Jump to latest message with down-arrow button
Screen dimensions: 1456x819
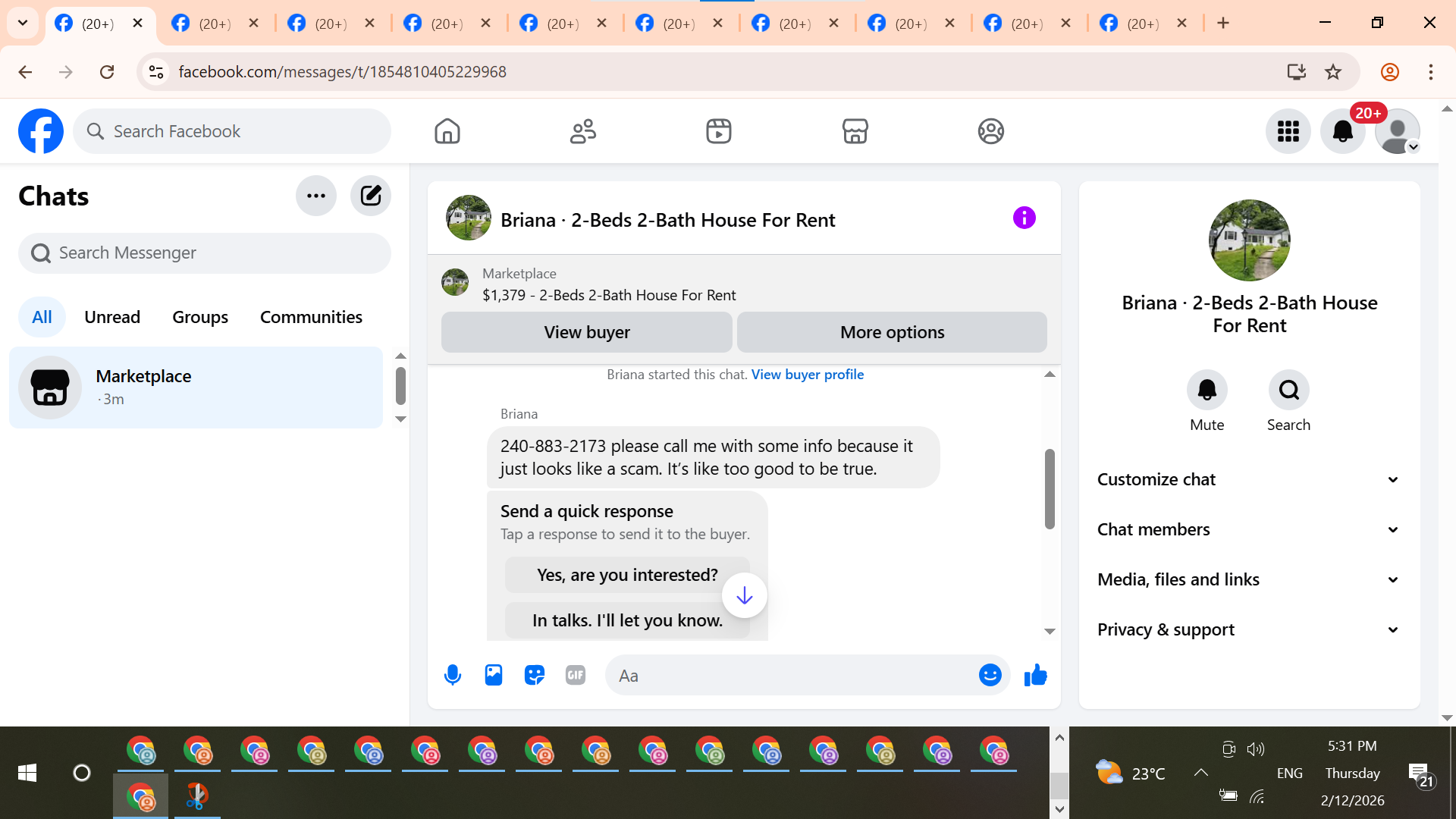(x=745, y=595)
